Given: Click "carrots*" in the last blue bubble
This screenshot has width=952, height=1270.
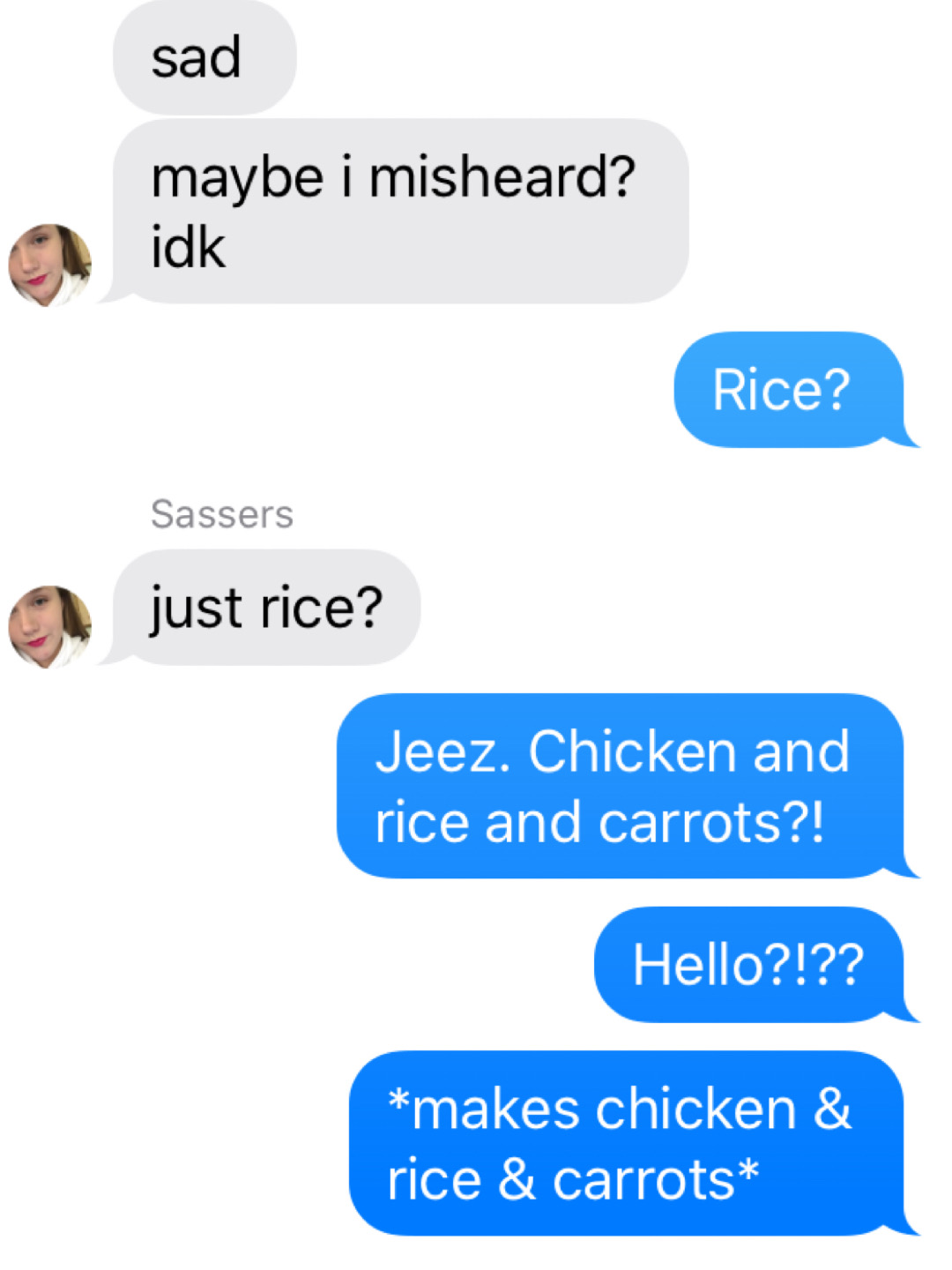Looking at the screenshot, I should (x=656, y=1180).
